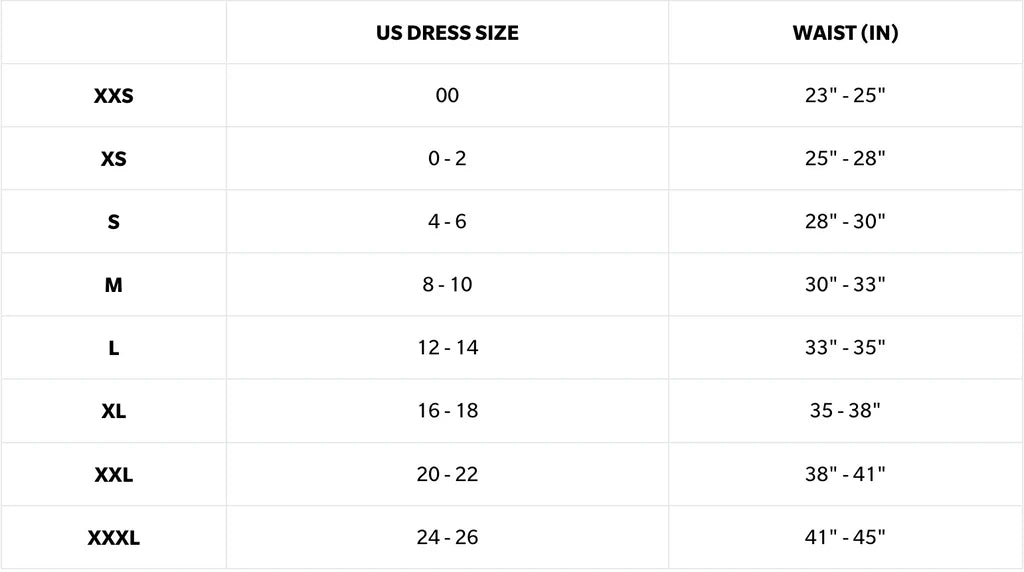Click the M size row label
Viewport: 1024px width, 572px height.
tap(114, 285)
